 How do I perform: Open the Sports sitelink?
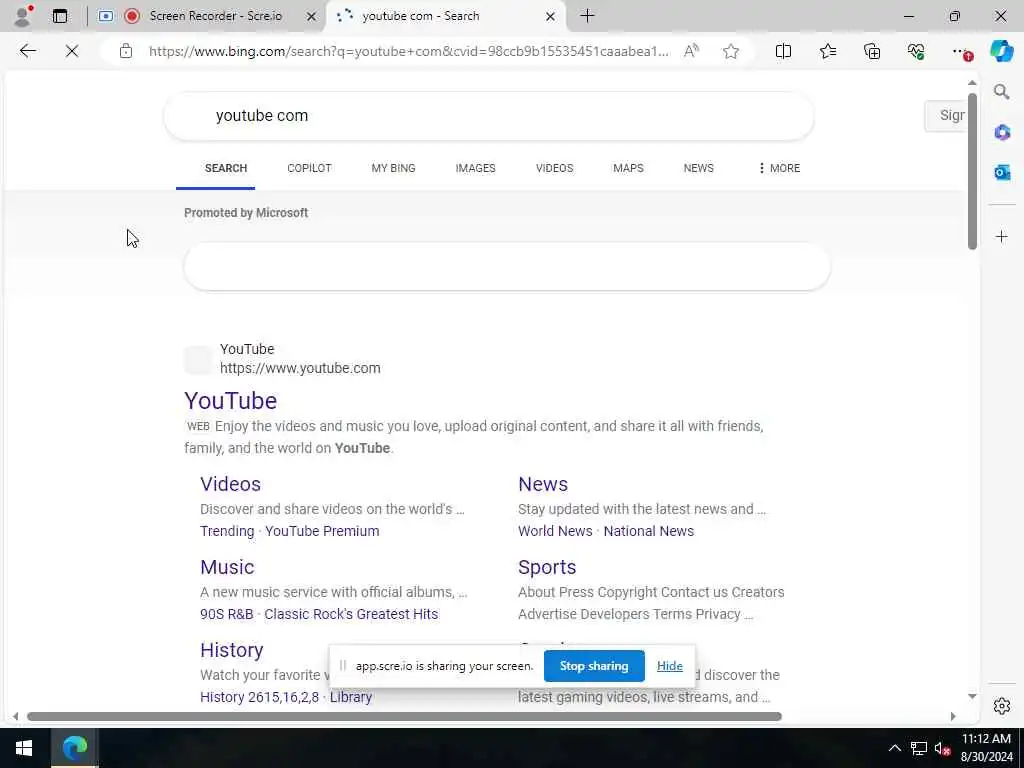tap(547, 567)
